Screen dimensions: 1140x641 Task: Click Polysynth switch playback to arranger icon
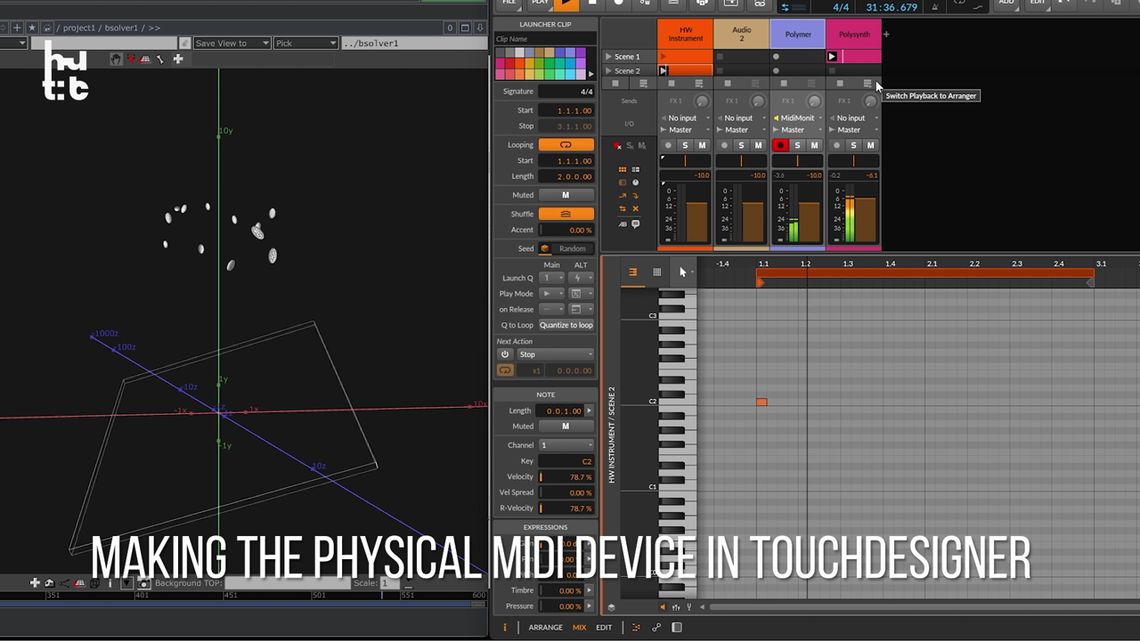point(867,84)
